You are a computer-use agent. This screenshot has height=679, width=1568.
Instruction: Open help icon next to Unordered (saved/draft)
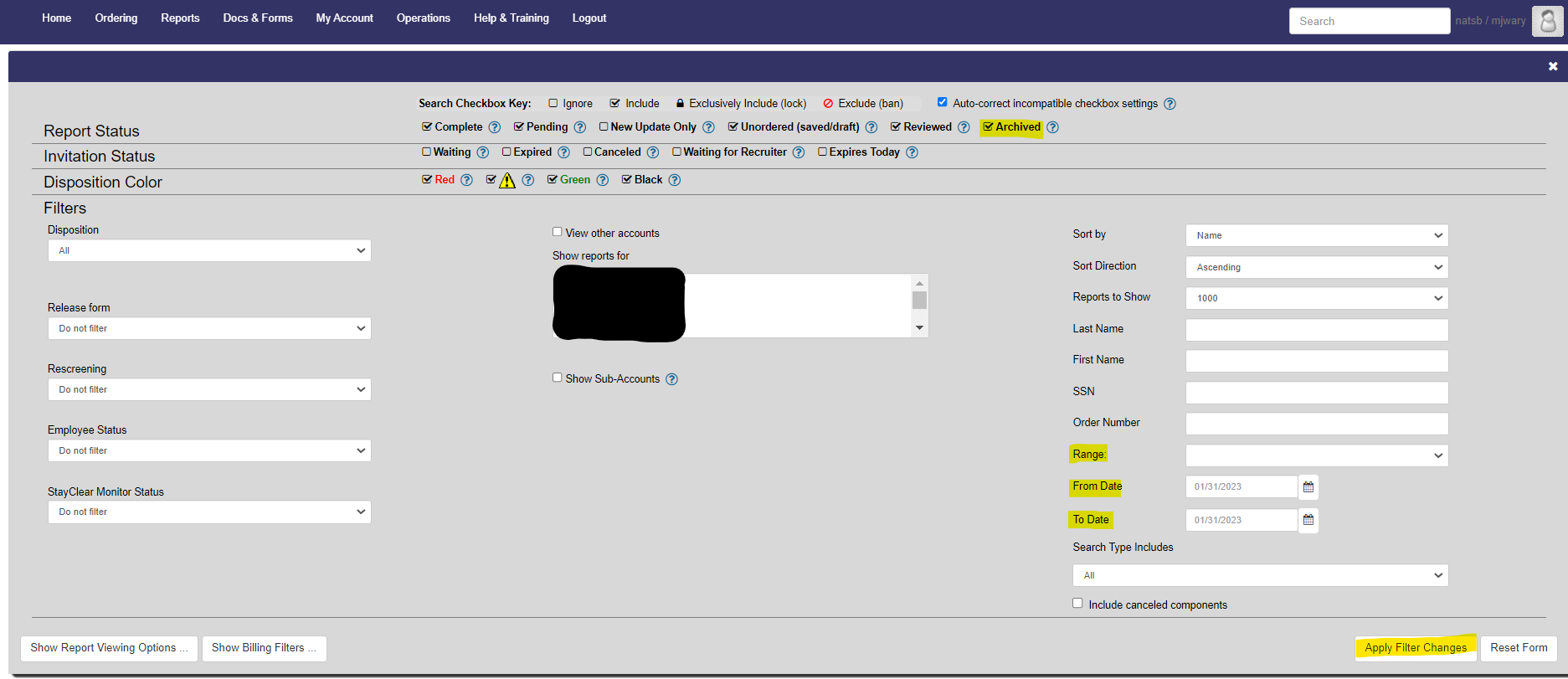pyautogui.click(x=871, y=127)
